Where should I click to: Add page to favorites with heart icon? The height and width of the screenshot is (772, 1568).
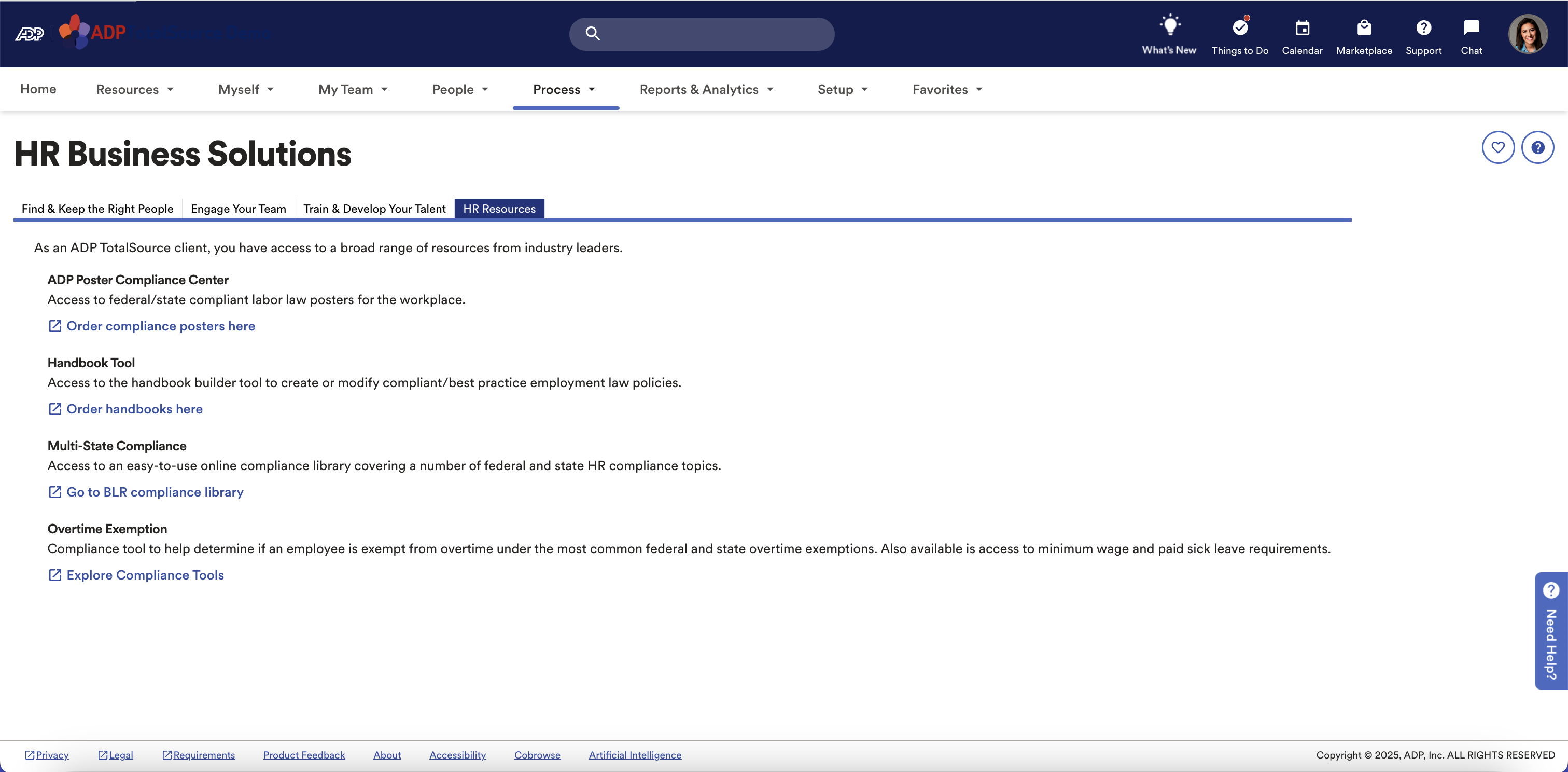tap(1497, 147)
